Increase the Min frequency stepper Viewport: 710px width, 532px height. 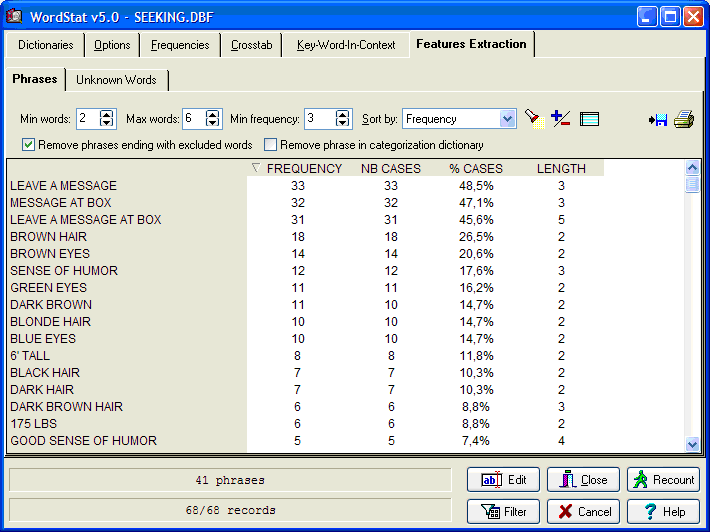tap(343, 114)
